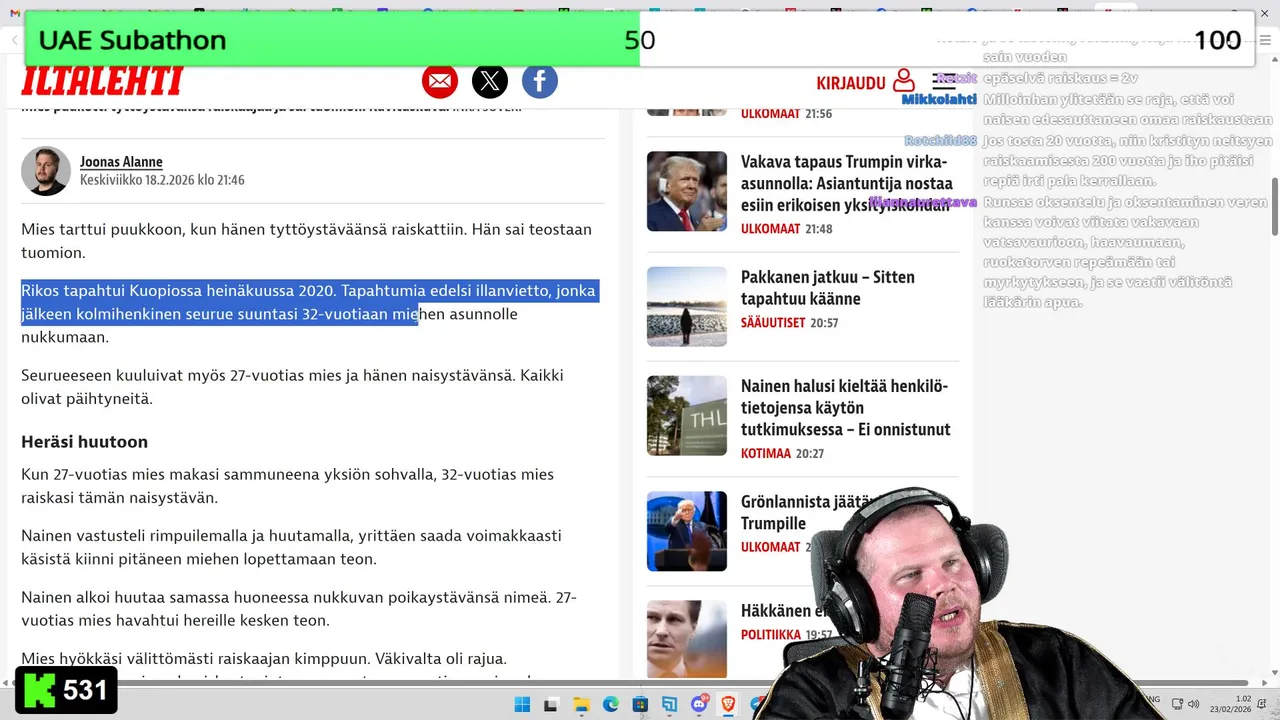Open the Windows Start menu

pos(522,705)
